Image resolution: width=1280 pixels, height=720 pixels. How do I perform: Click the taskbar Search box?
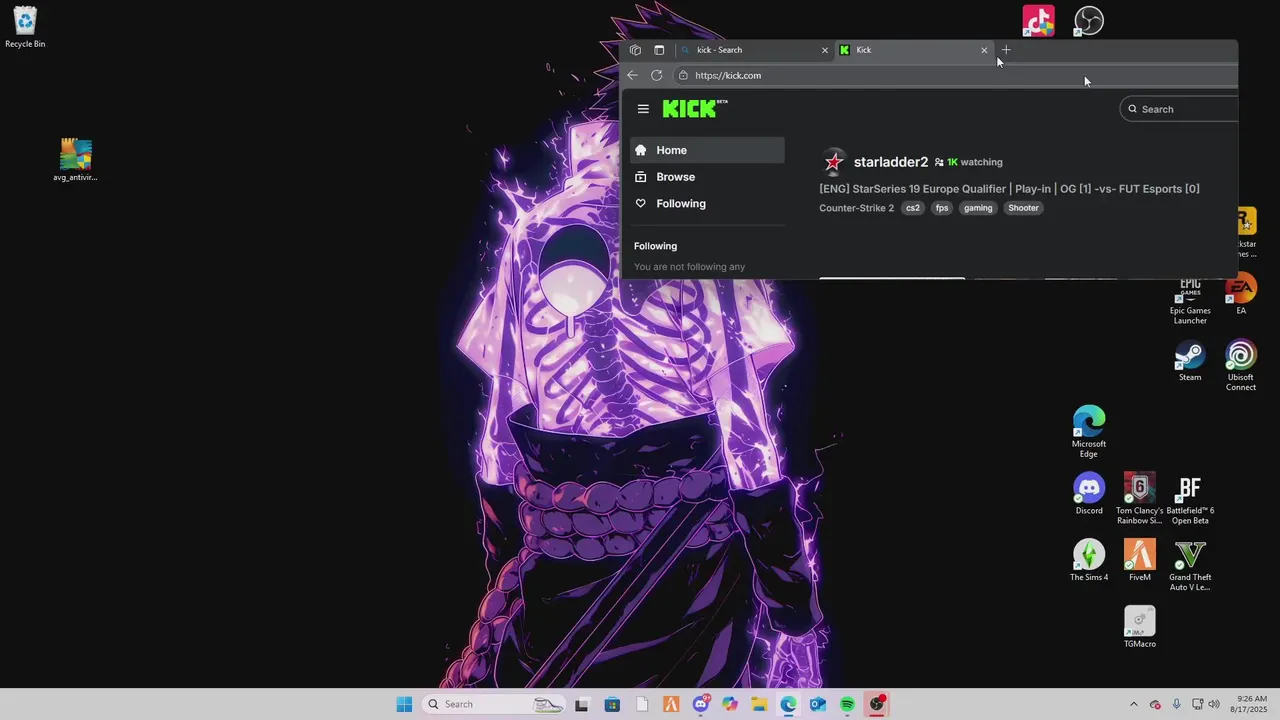pos(495,704)
